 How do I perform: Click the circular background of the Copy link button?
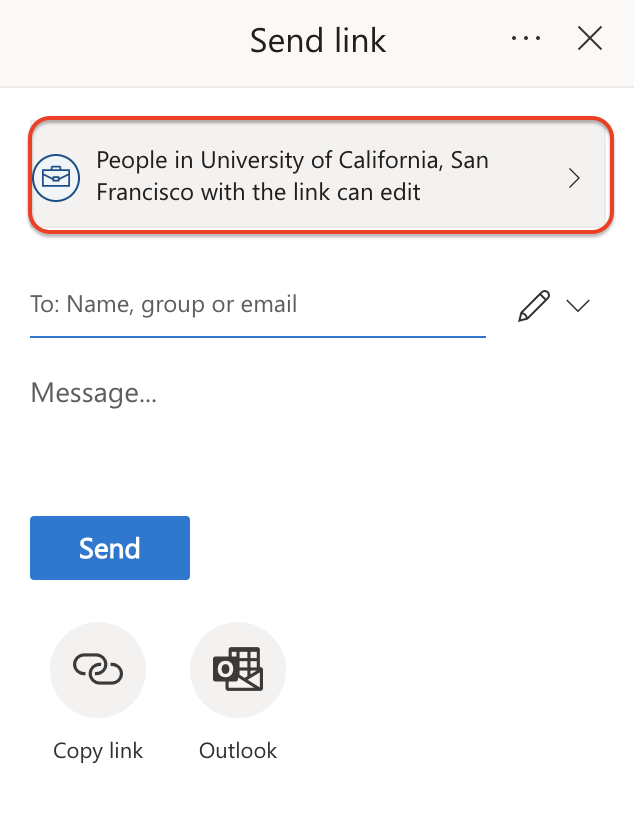tap(98, 669)
